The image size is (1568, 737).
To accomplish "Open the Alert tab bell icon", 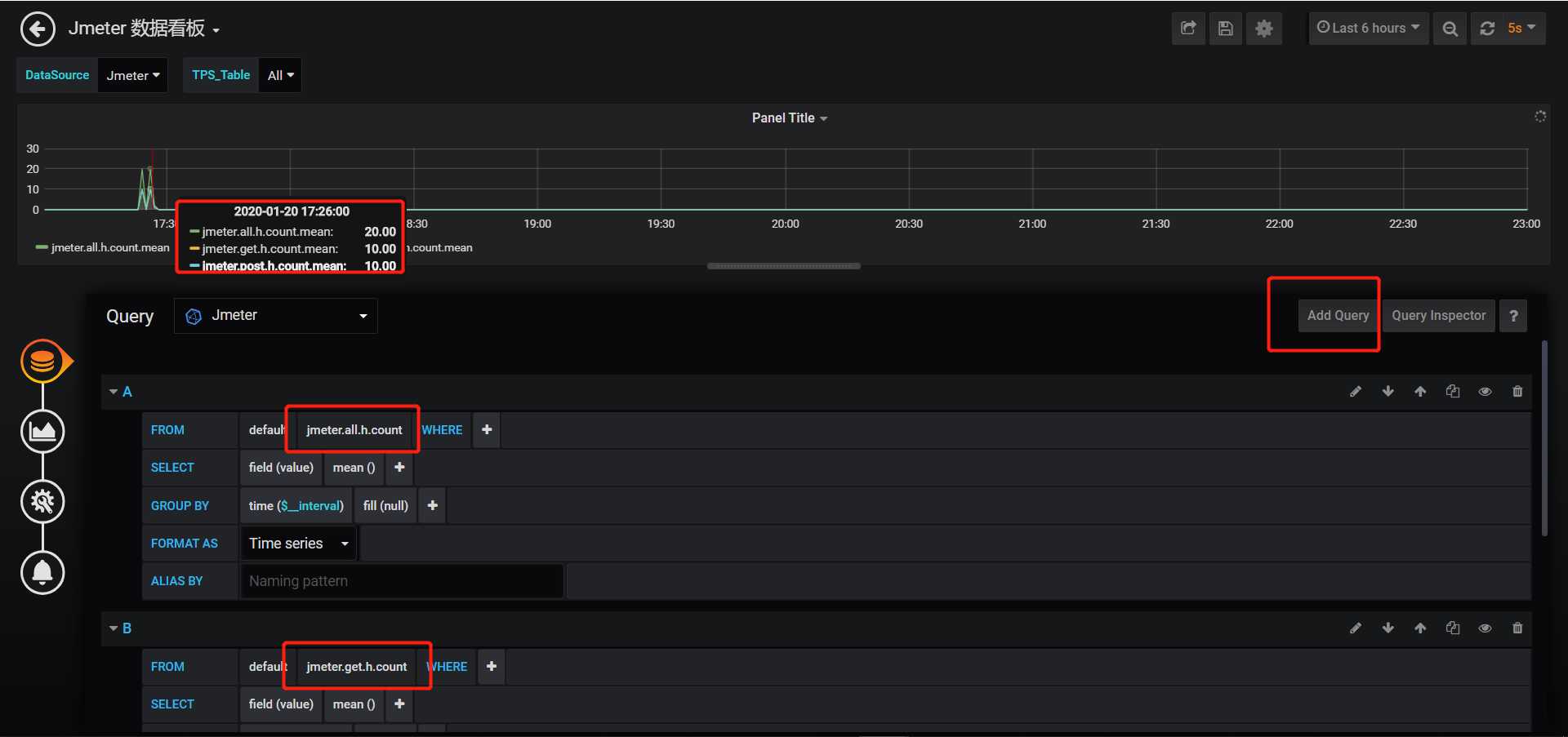I will coord(42,572).
